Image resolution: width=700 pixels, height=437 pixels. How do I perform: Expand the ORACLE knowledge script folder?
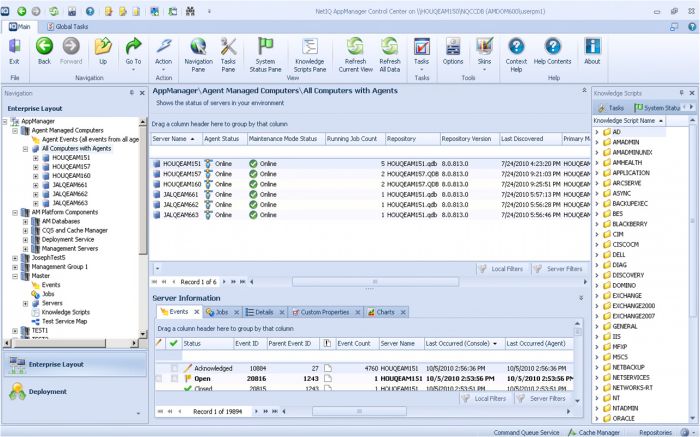tap(597, 418)
